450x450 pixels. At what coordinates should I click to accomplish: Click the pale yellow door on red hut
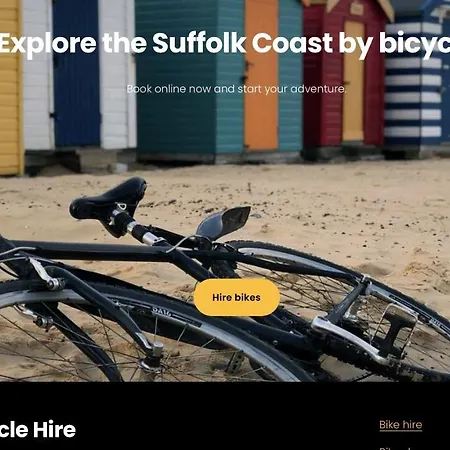[354, 80]
